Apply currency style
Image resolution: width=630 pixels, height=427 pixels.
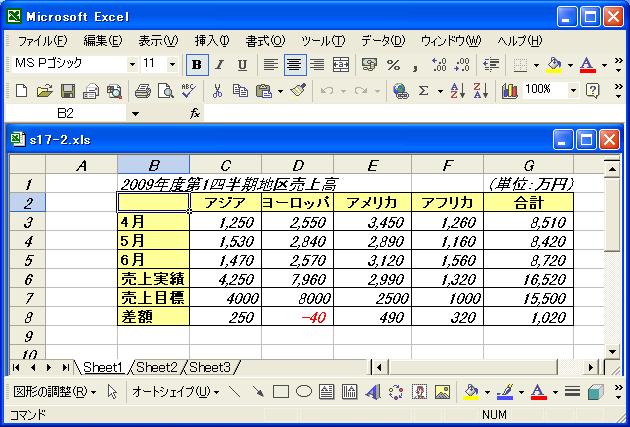[369, 65]
